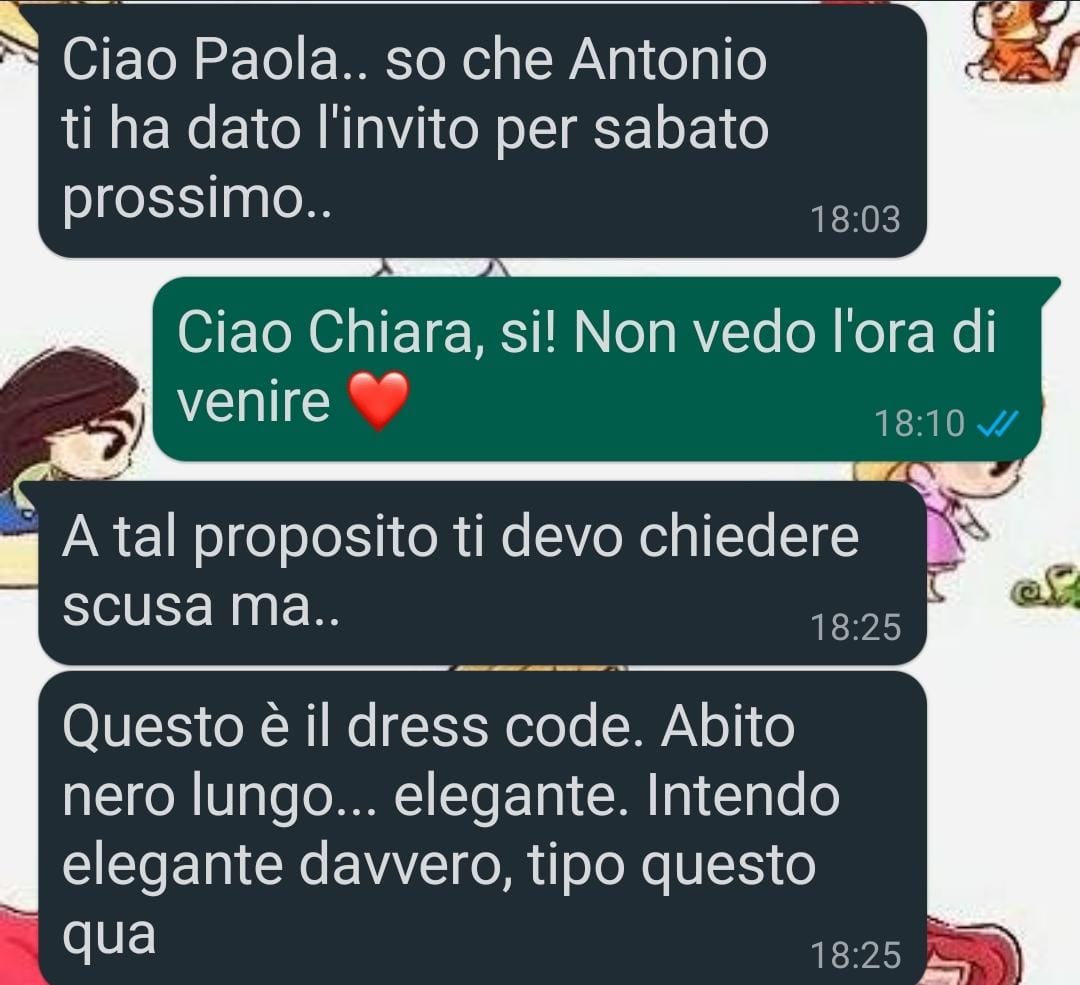This screenshot has height=985, width=1080.
Task: Tap the word 'Paola' in the first message
Action: 267,60
